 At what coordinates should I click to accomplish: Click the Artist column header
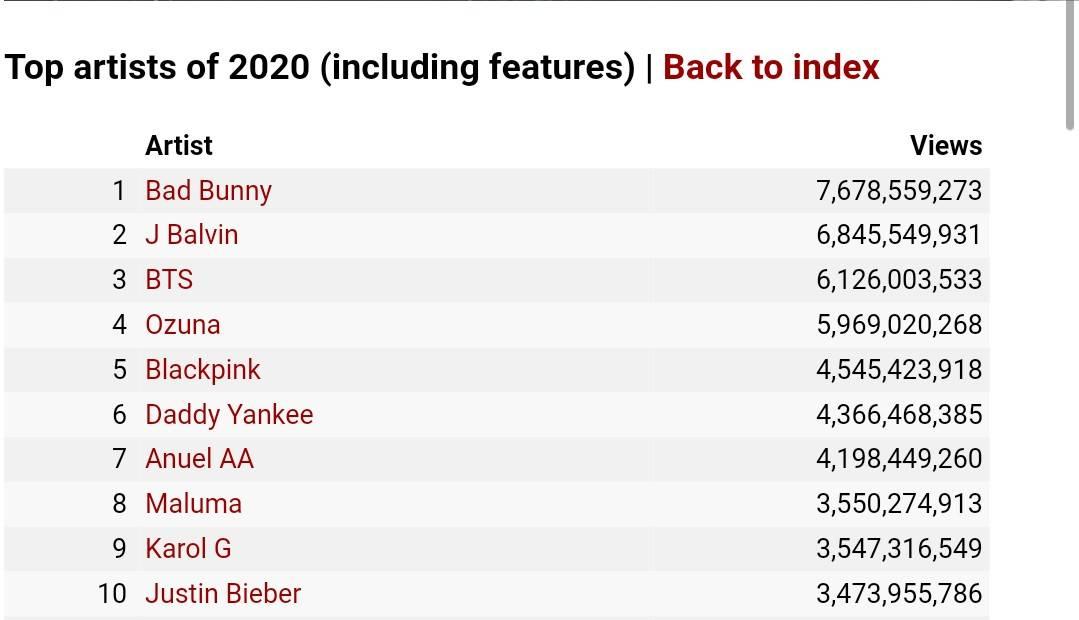click(179, 146)
